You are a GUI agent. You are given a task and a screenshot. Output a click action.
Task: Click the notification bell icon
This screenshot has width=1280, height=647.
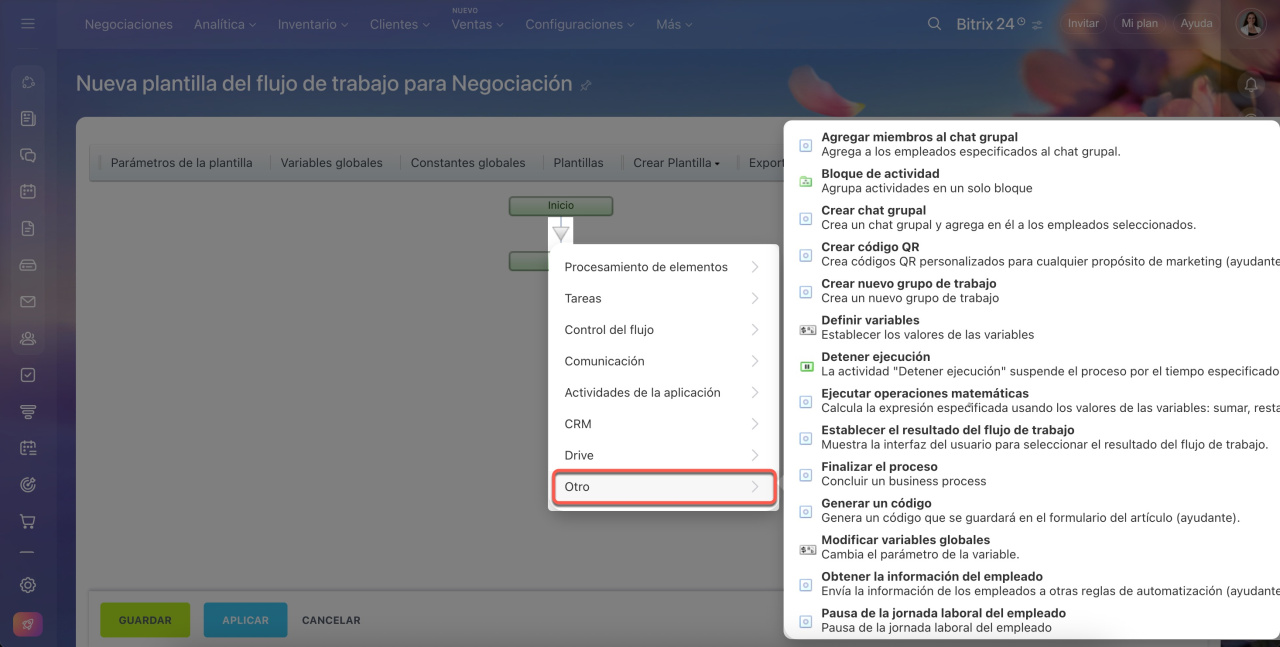click(1250, 85)
